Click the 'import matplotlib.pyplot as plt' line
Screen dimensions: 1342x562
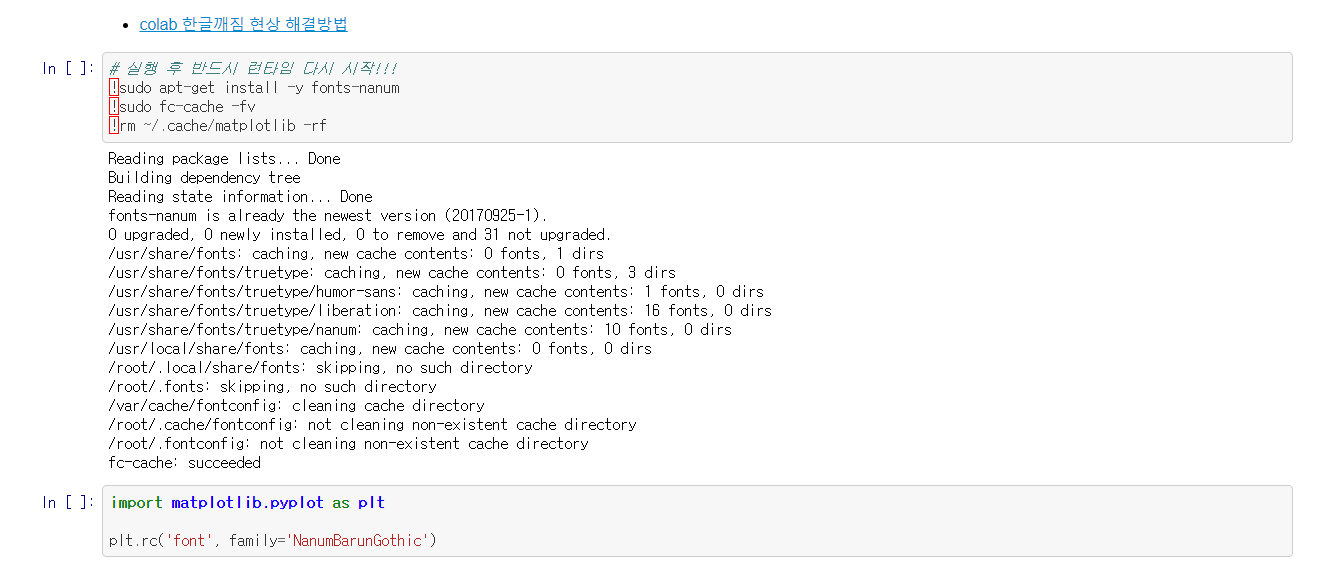pos(247,502)
